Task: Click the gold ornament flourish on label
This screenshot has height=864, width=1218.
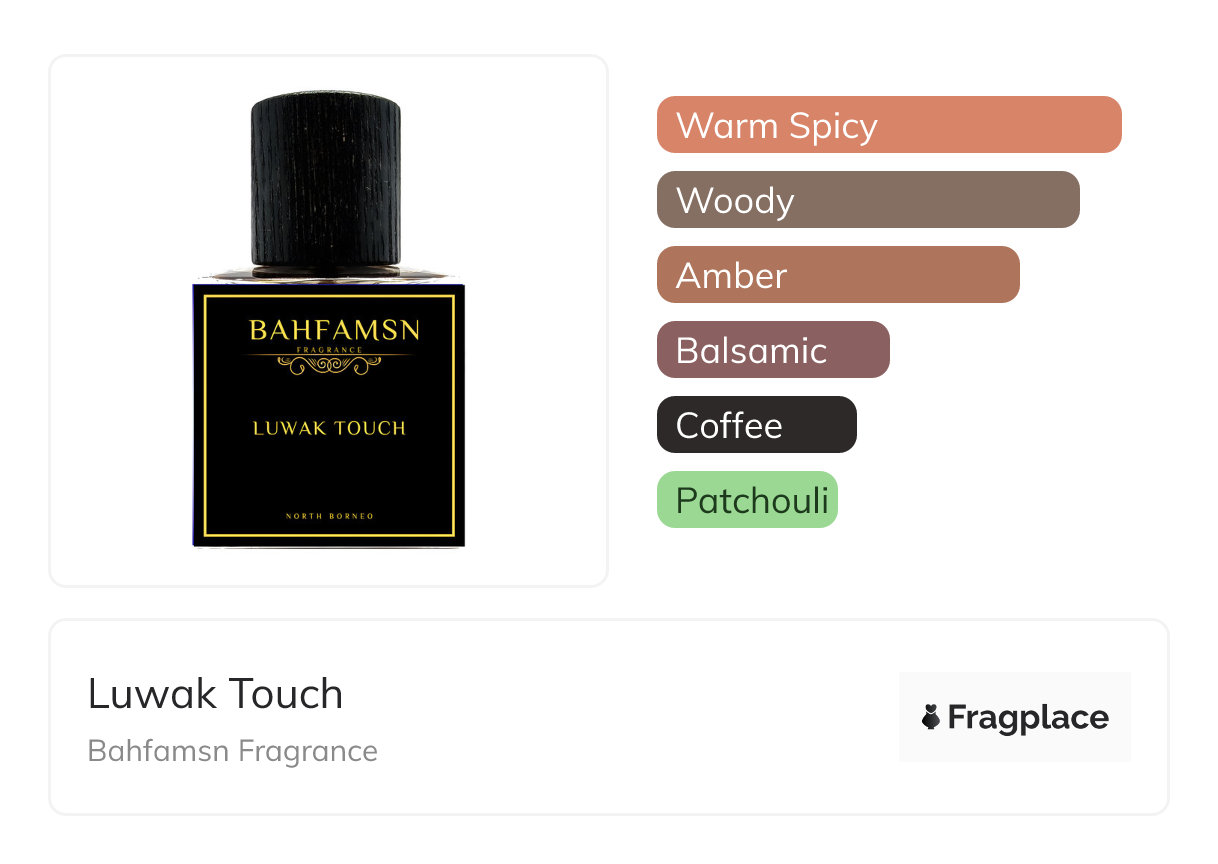Action: pyautogui.click(x=329, y=365)
